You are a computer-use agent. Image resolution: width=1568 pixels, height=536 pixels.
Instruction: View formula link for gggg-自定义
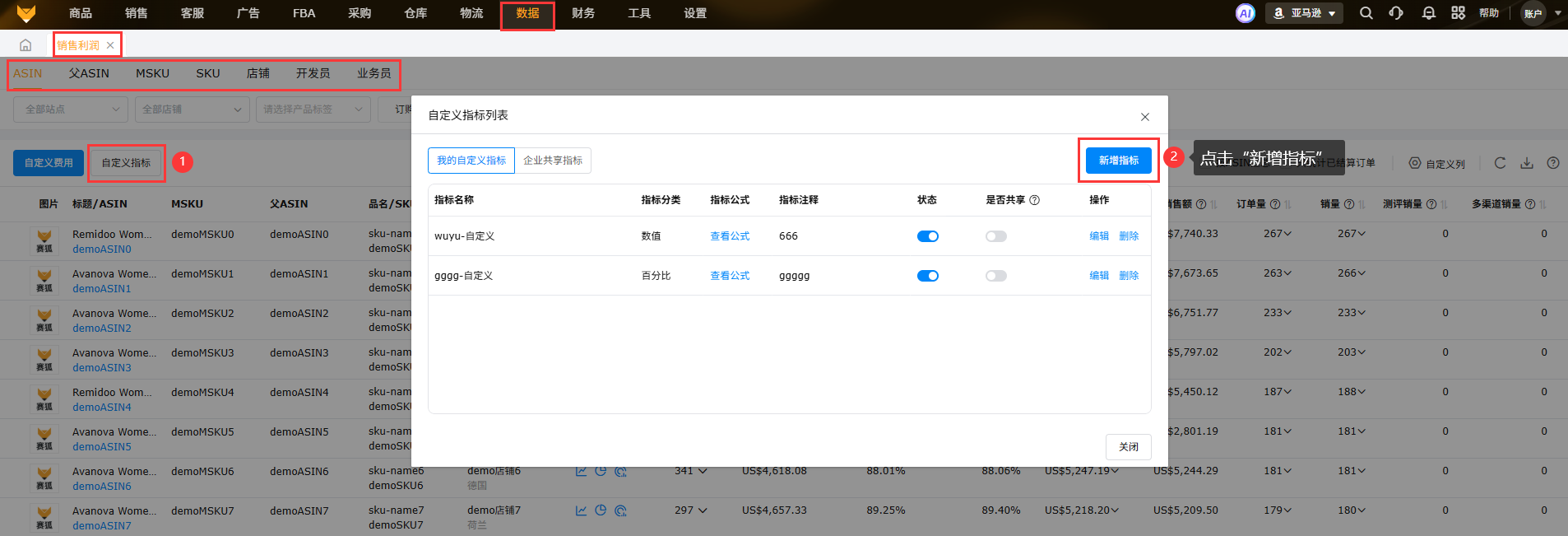[x=730, y=276]
